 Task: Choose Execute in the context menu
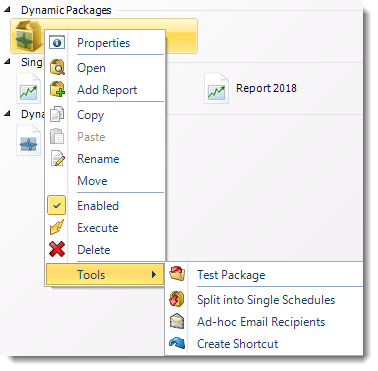(98, 228)
